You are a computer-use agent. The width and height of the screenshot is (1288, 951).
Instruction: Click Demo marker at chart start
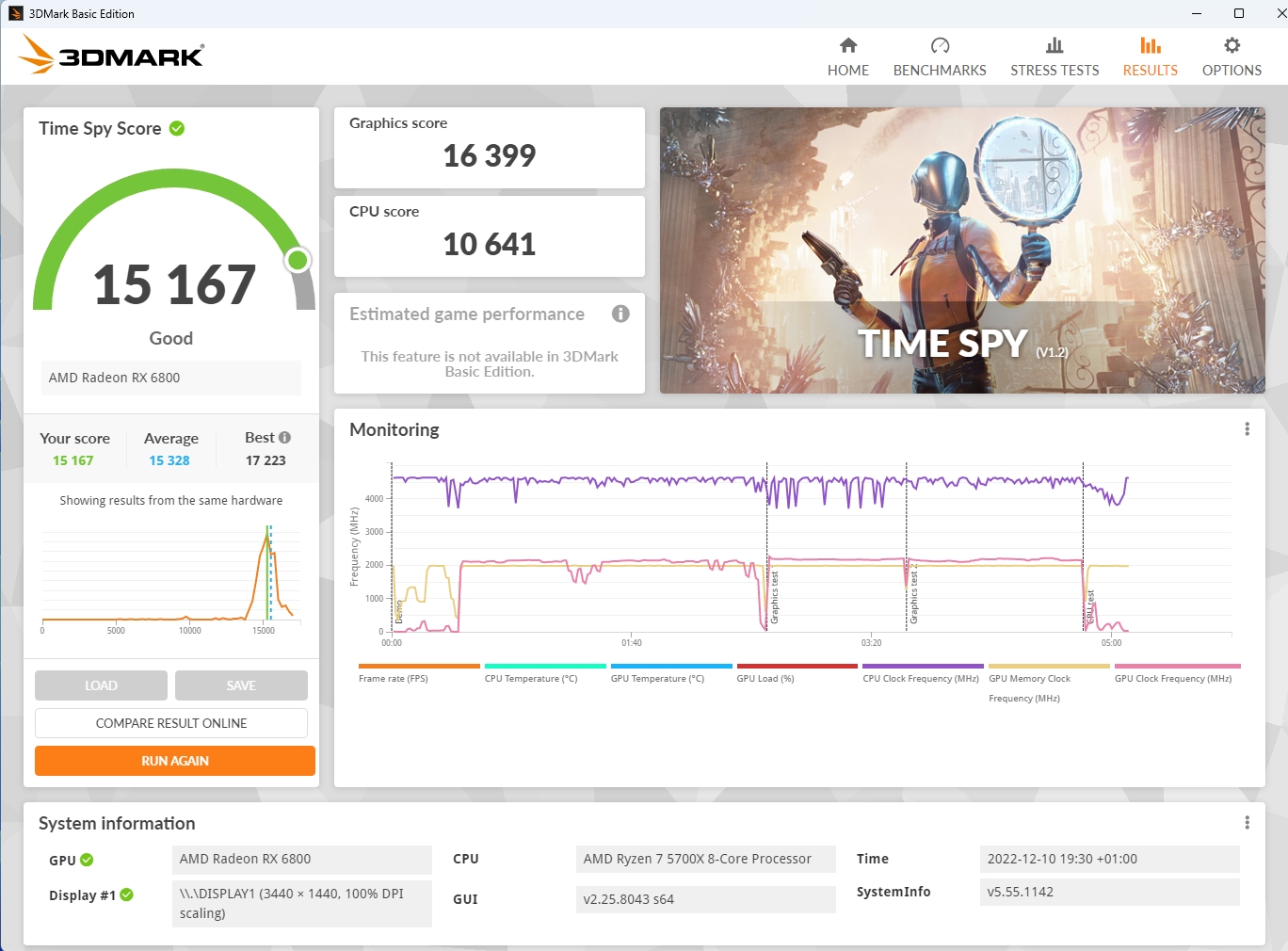pyautogui.click(x=398, y=612)
